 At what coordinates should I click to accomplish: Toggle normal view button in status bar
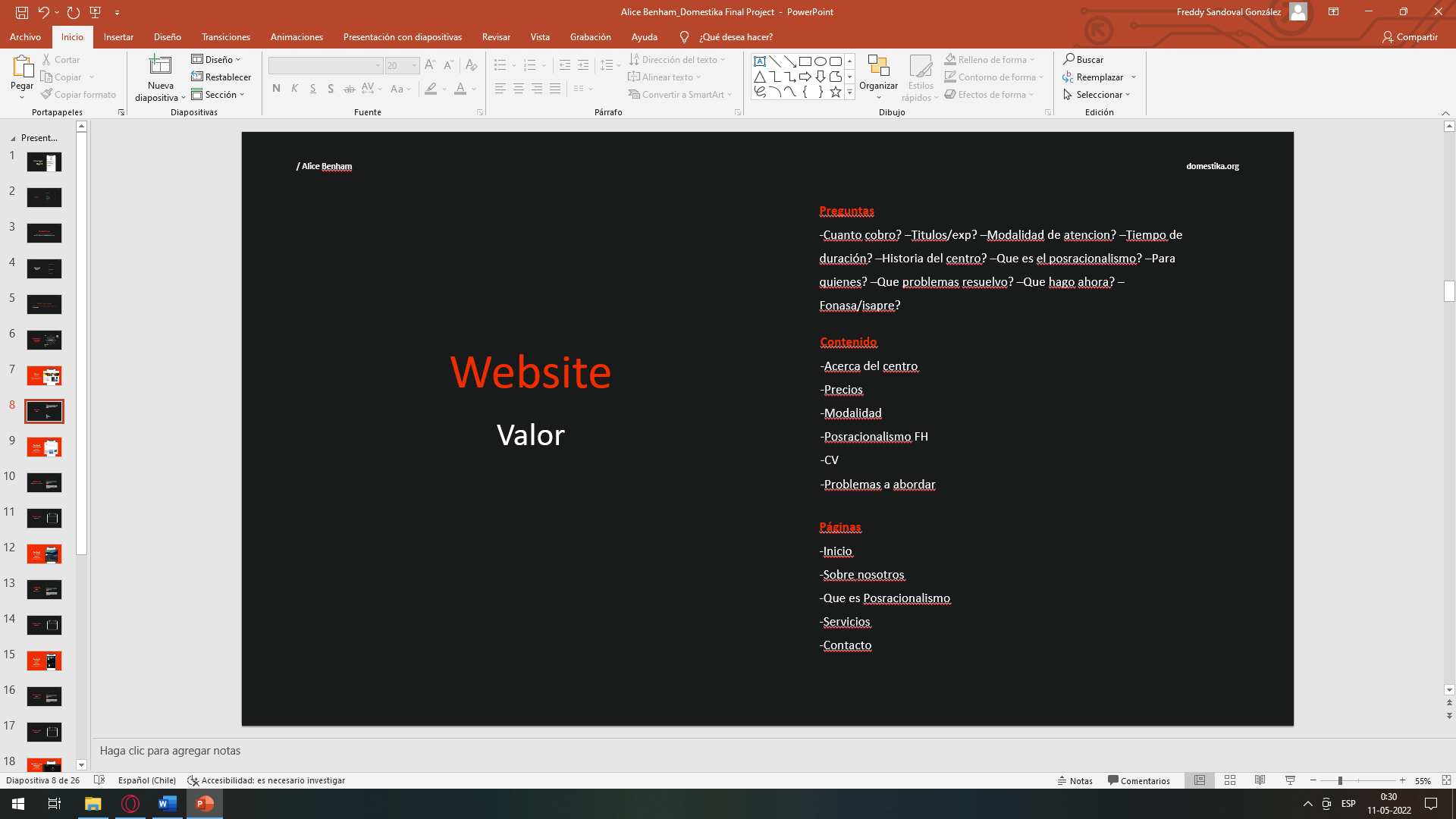[x=1200, y=780]
